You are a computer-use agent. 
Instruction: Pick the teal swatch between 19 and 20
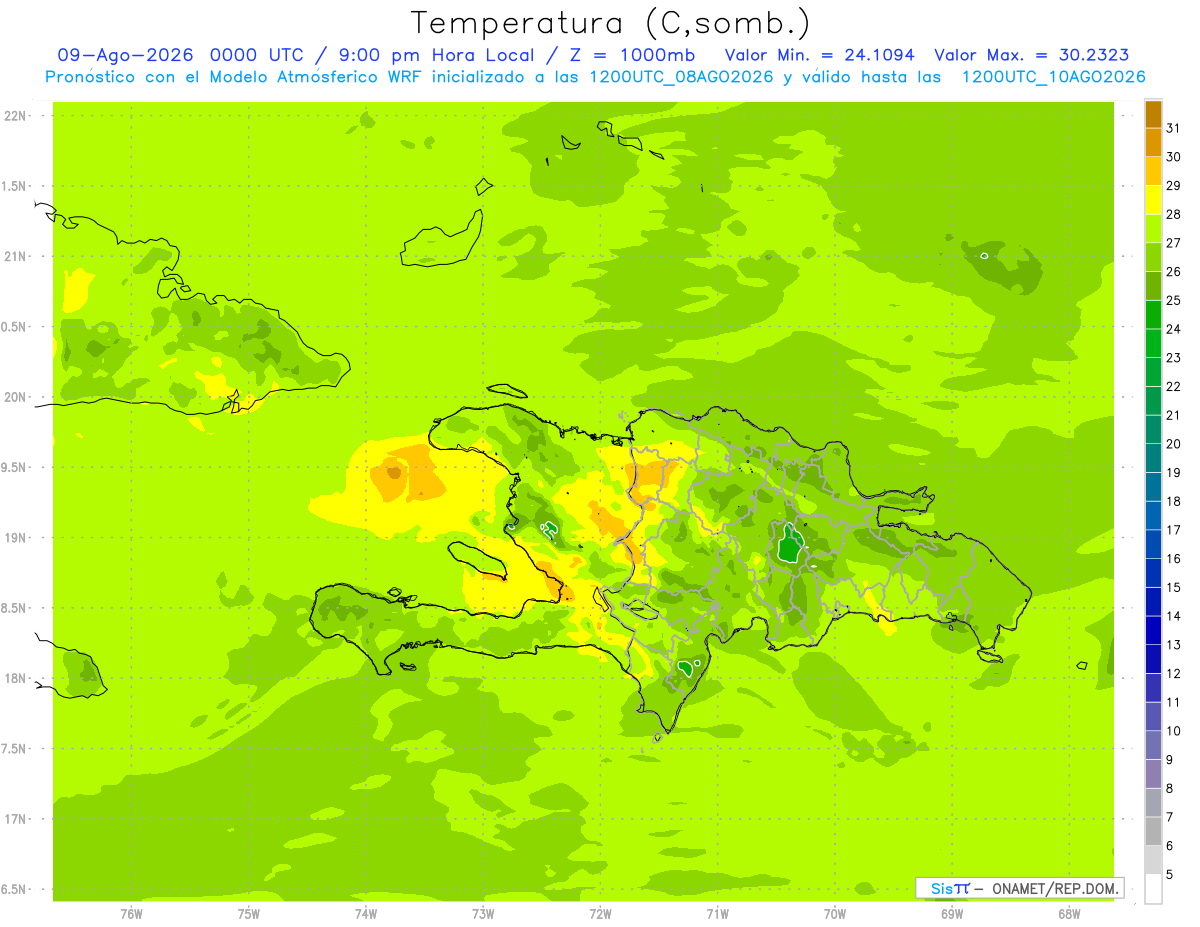(x=1153, y=458)
